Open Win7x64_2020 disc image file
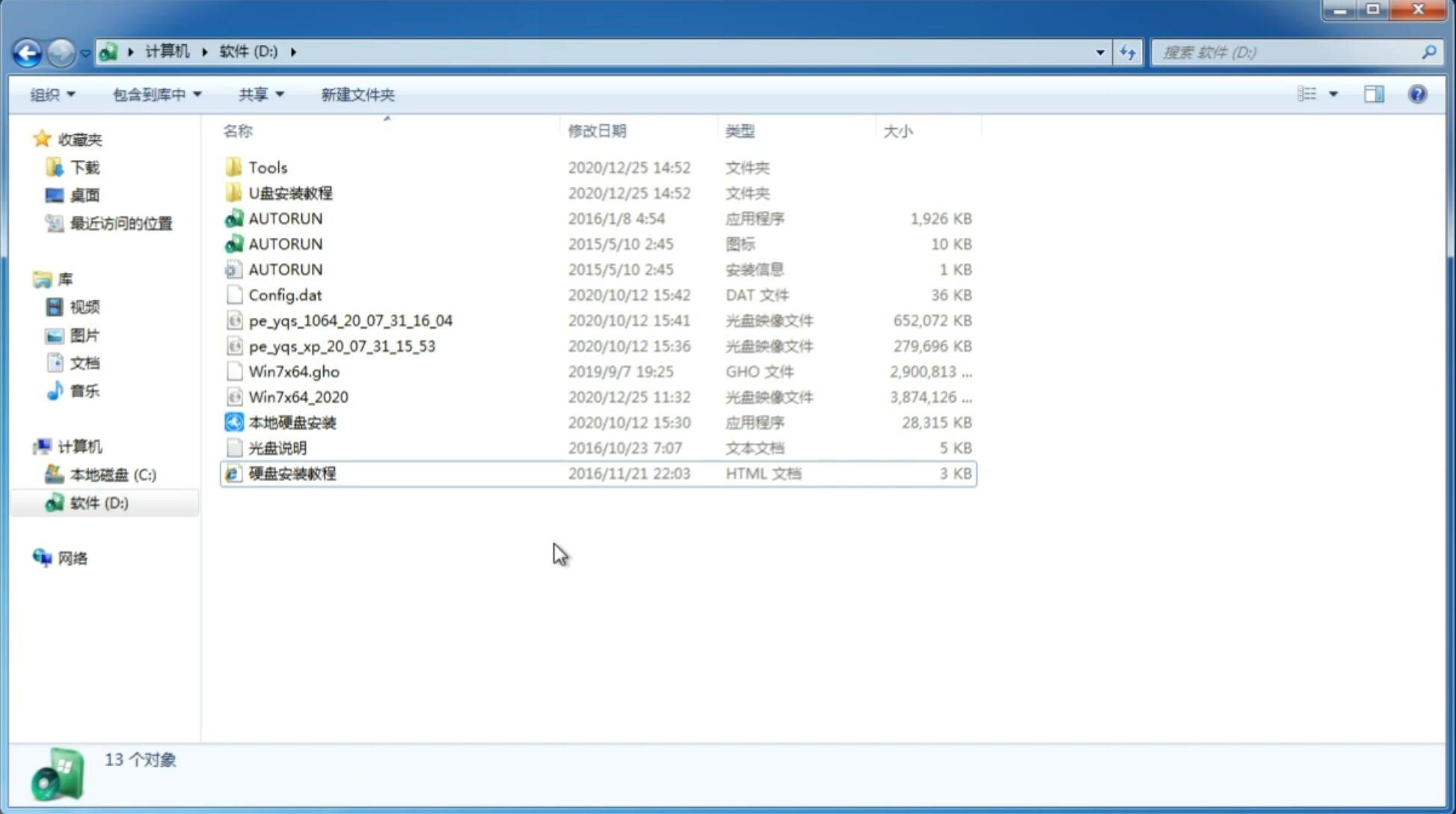The image size is (1456, 814). [x=297, y=397]
